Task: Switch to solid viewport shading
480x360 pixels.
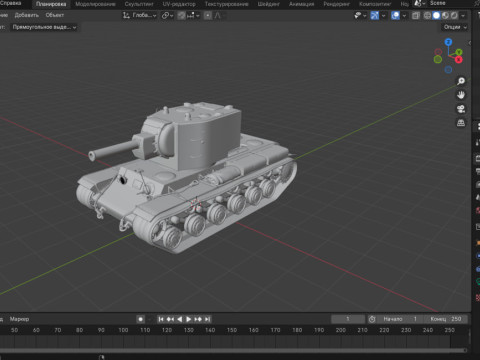Action: [436, 15]
